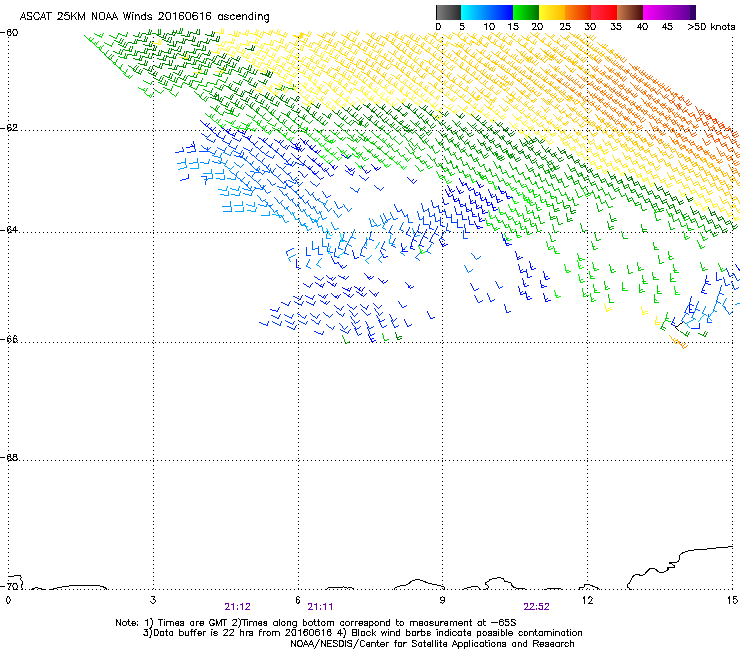The height and width of the screenshot is (650, 740).
Task: Click the yellow 20-25 knots legend segment
Action: (552, 12)
